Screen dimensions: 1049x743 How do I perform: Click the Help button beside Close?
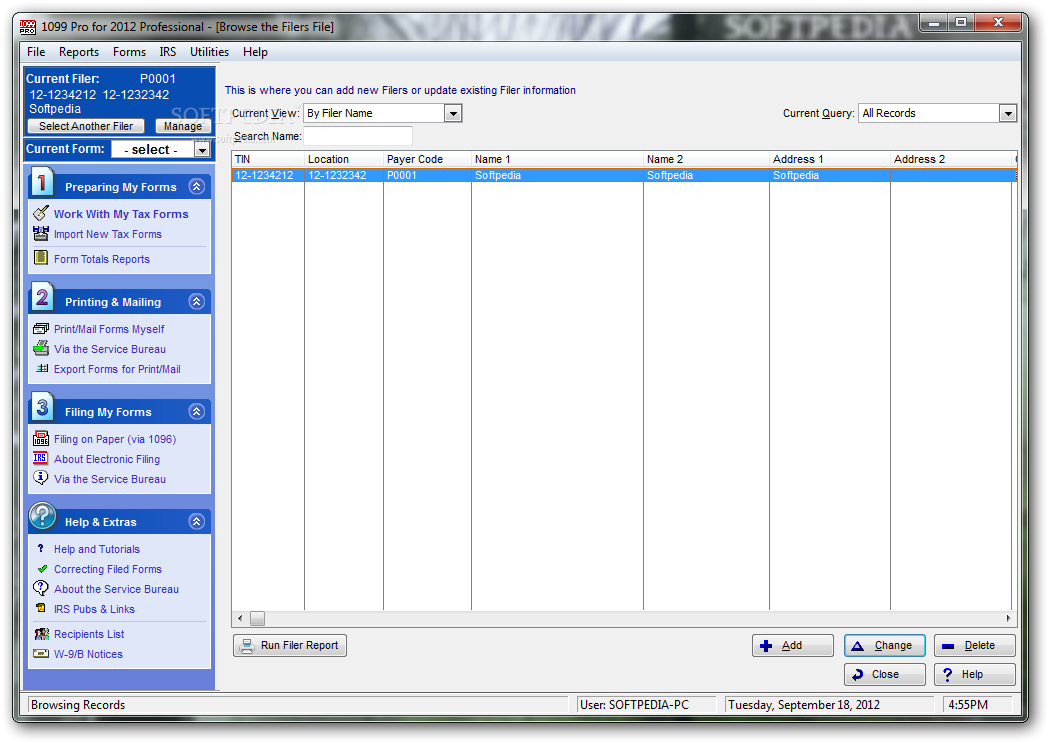[x=975, y=674]
